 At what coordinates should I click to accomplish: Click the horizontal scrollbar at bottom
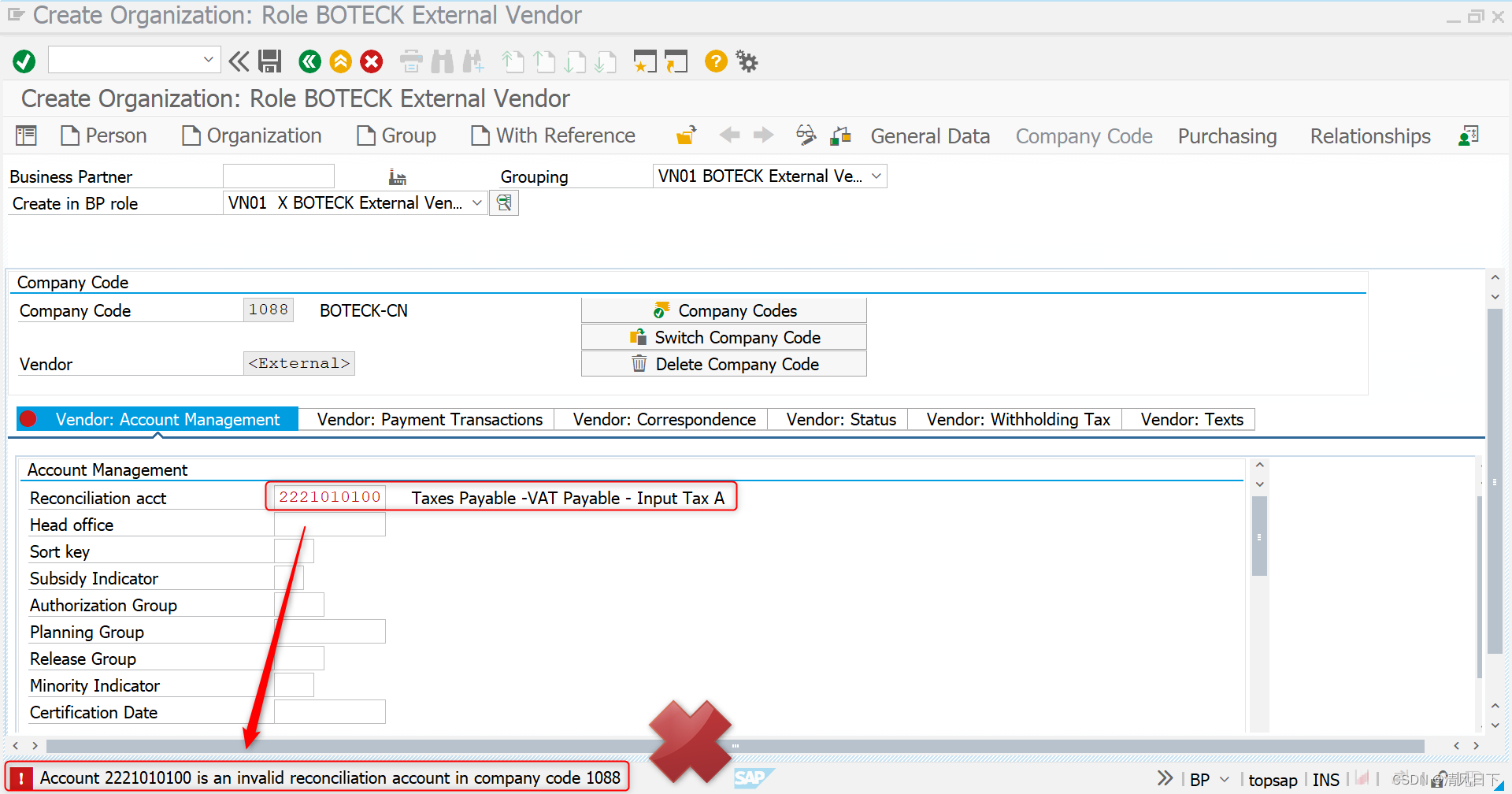tap(735, 745)
